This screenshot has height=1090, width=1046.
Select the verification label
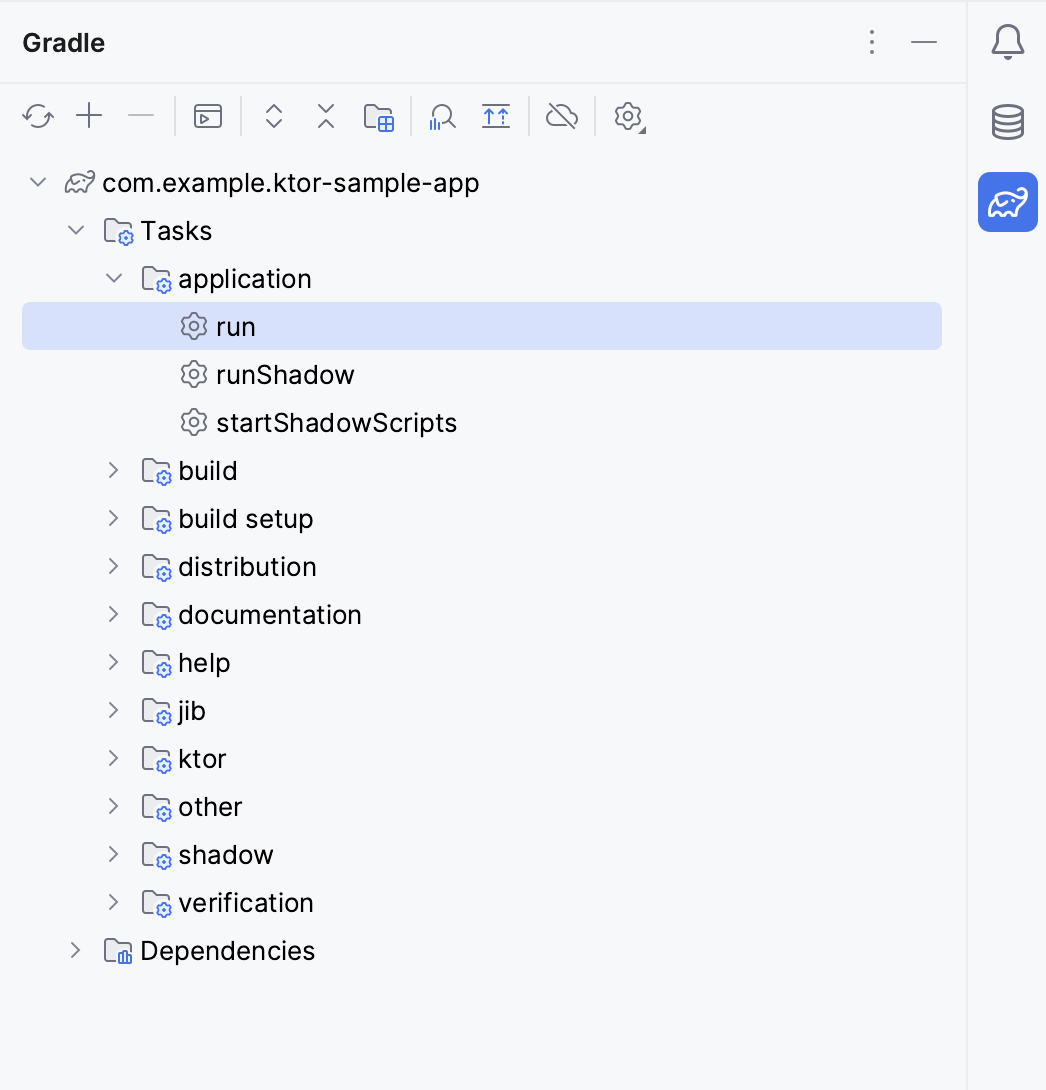click(246, 902)
